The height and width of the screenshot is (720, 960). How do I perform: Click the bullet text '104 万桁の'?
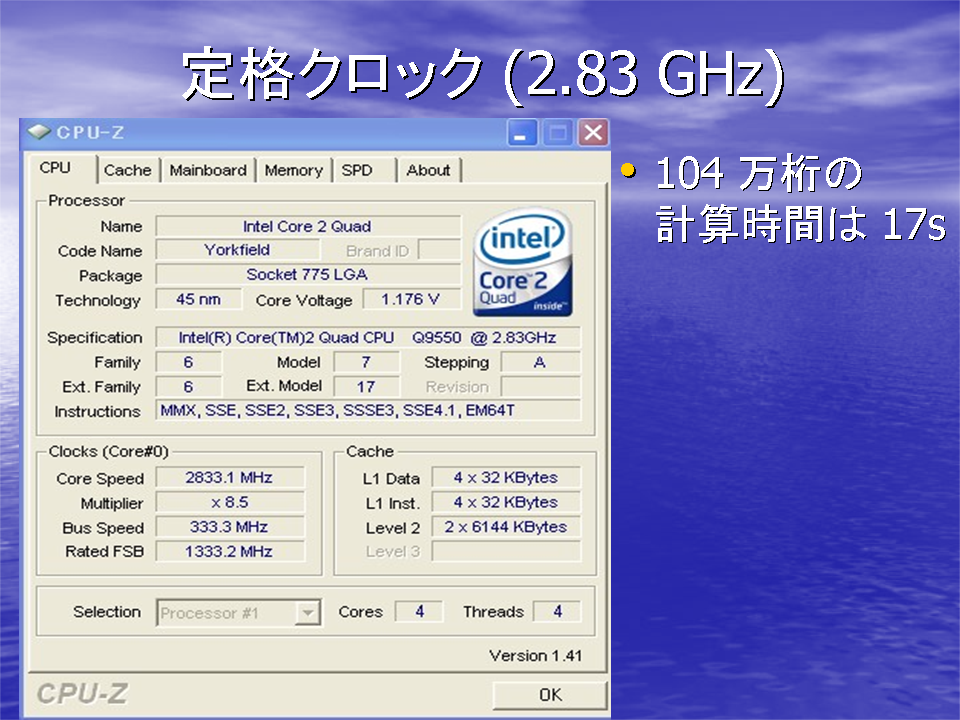click(x=759, y=174)
